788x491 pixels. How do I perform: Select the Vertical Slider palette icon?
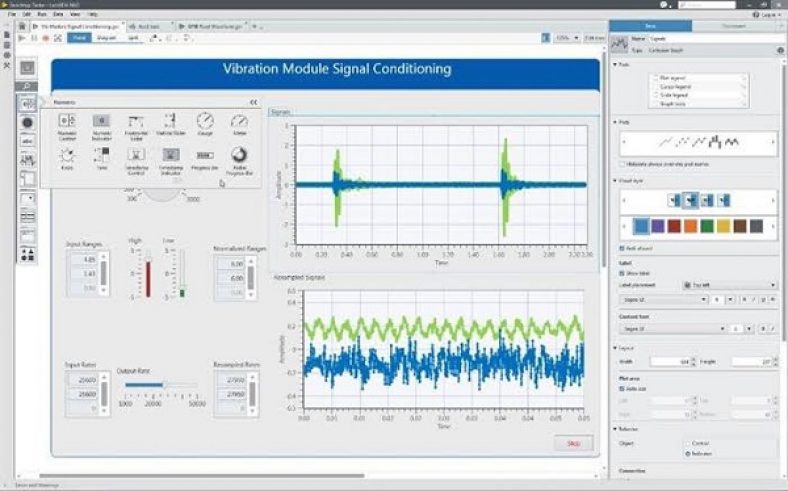pos(170,122)
